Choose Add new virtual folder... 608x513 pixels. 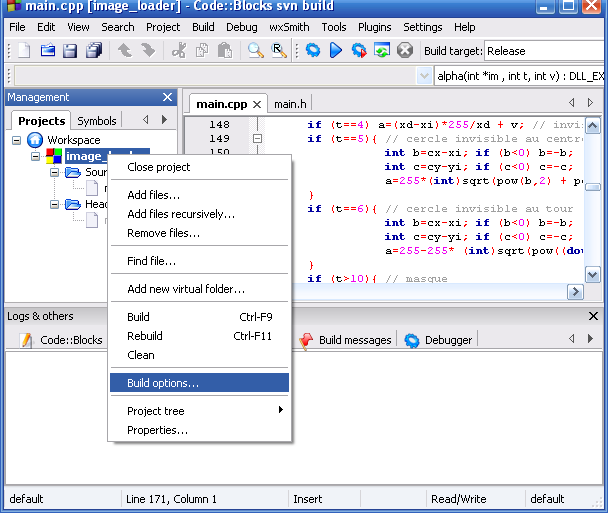pyautogui.click(x=199, y=289)
